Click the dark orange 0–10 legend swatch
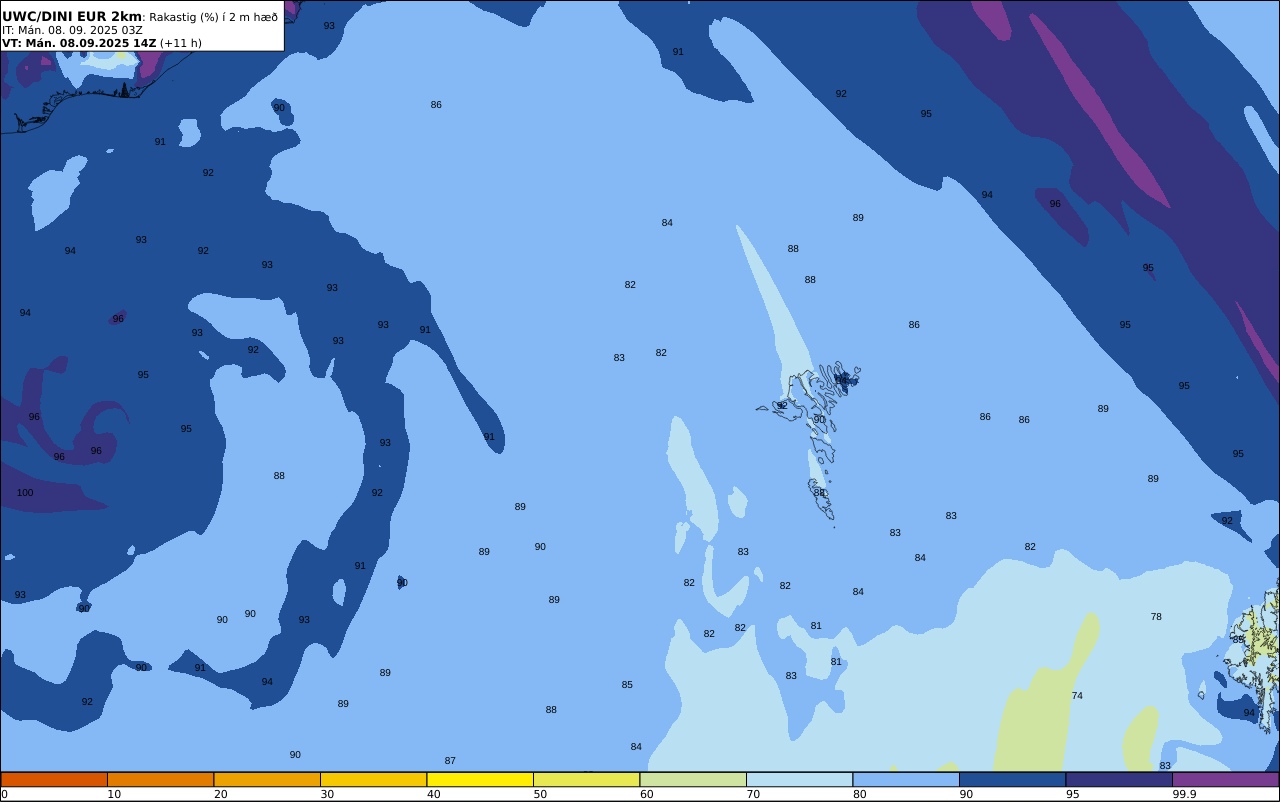Viewport: 1280px width, 802px height. (54, 779)
